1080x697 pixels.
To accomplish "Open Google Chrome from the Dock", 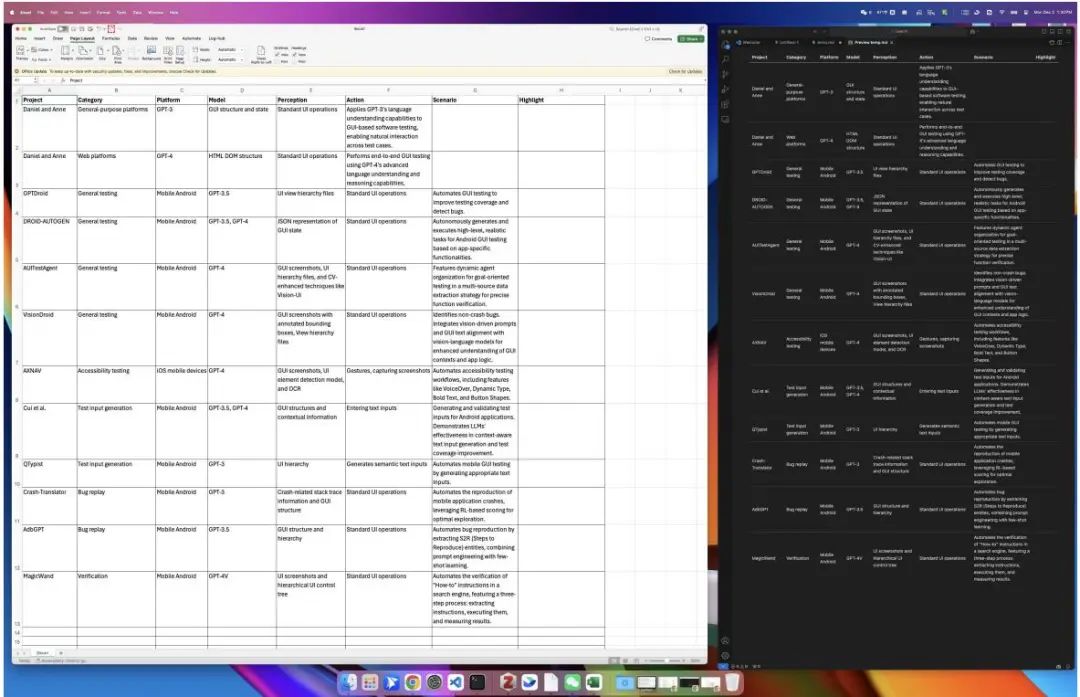I will pyautogui.click(x=413, y=683).
